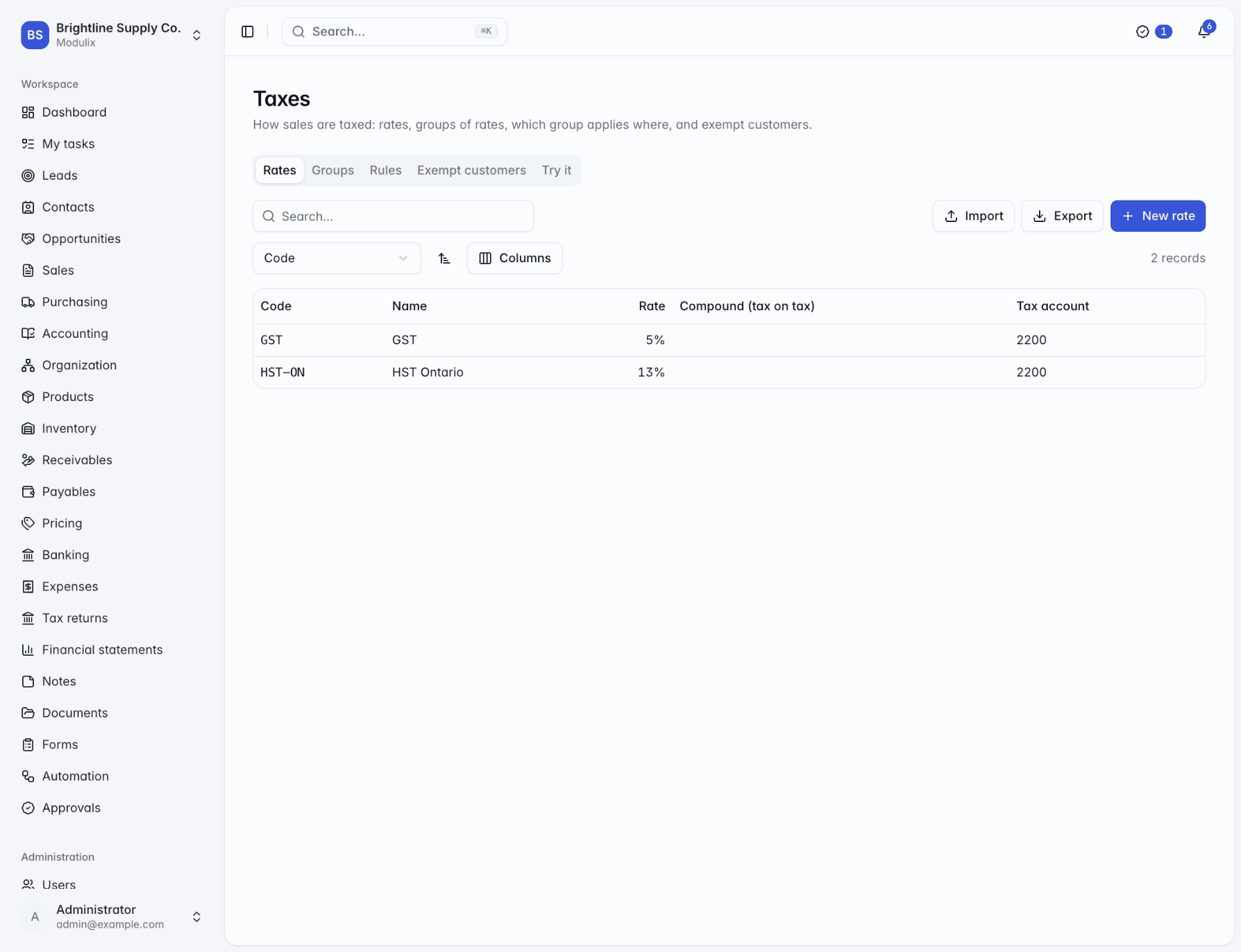The height and width of the screenshot is (952, 1241).
Task: Open Columns chooser
Action: 514,258
